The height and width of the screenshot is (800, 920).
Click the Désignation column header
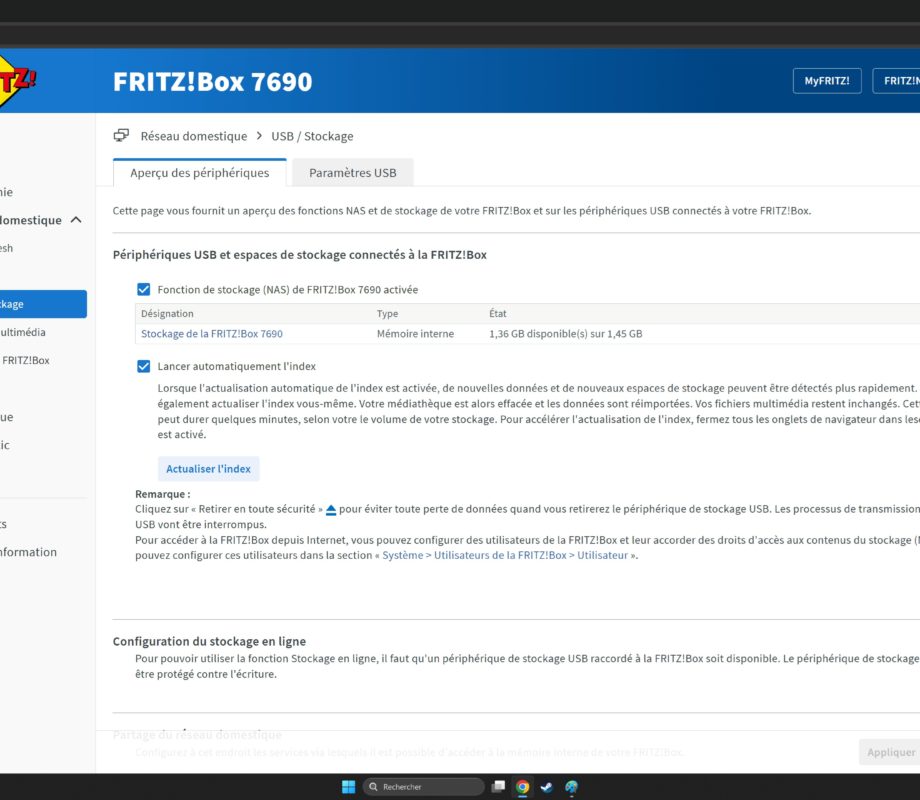(167, 313)
